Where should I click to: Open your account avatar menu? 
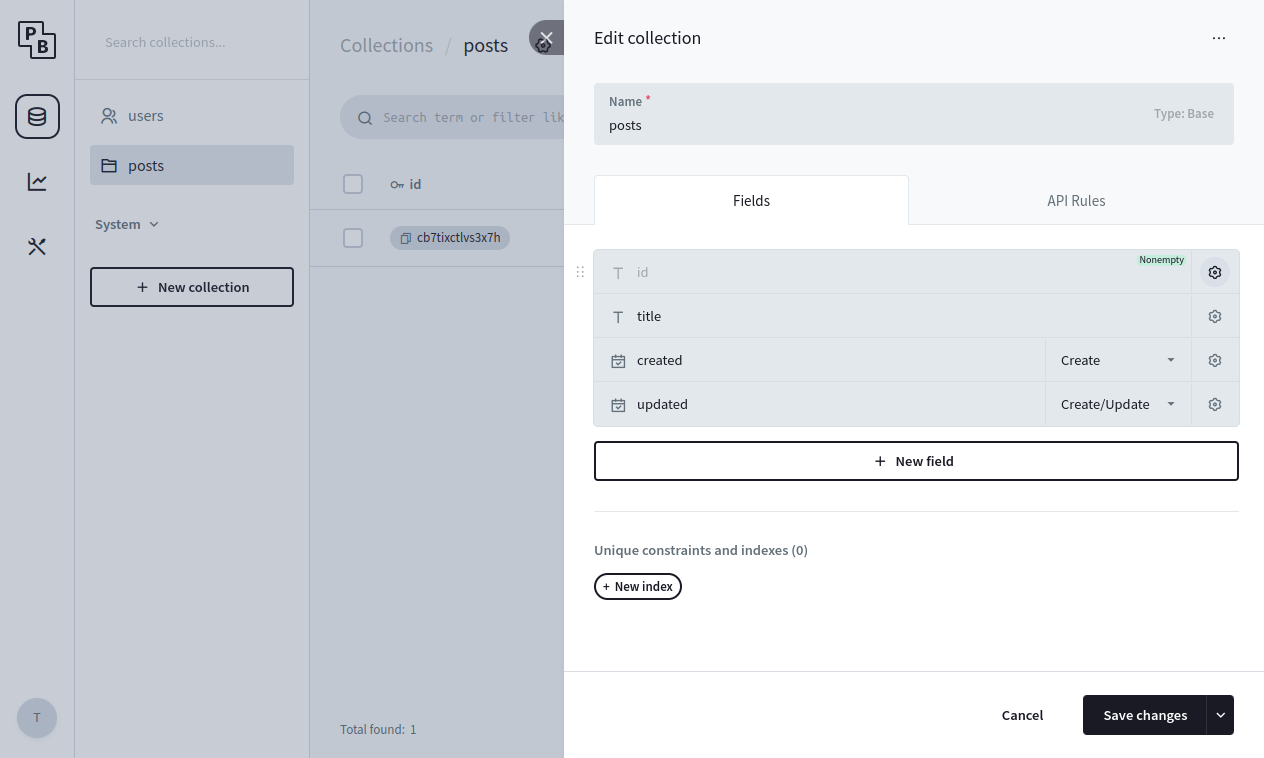[36, 718]
